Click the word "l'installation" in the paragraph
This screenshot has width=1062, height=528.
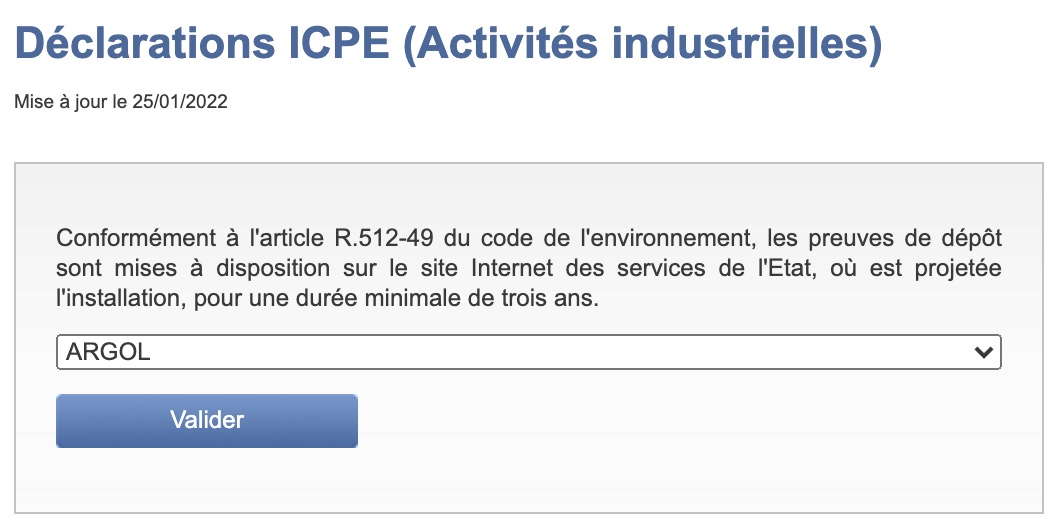pyautogui.click(x=110, y=300)
